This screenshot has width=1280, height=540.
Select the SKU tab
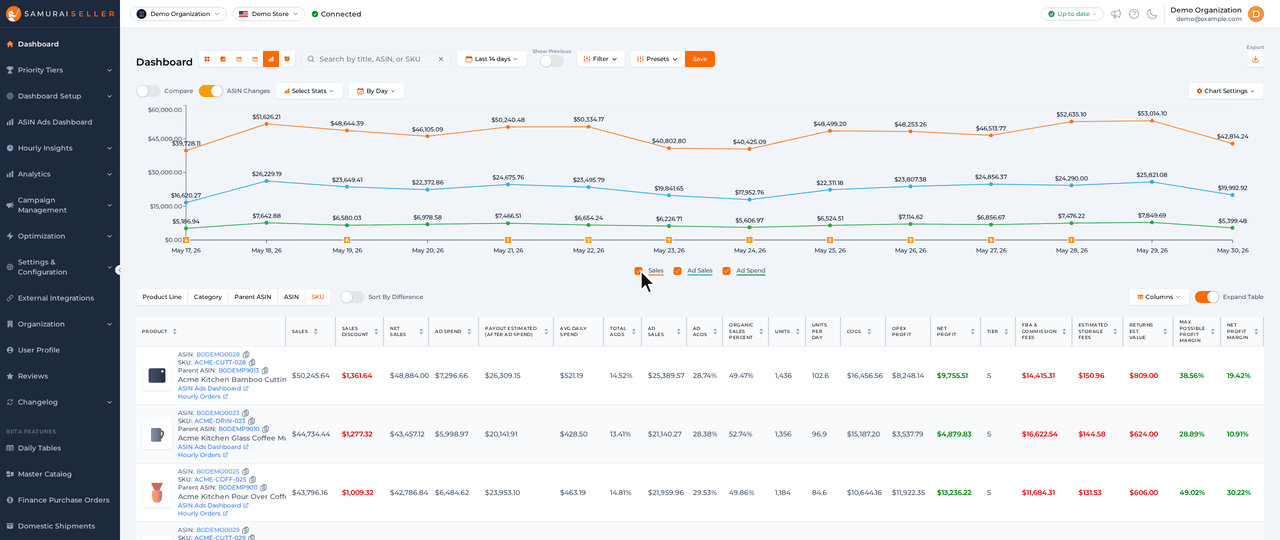point(317,297)
